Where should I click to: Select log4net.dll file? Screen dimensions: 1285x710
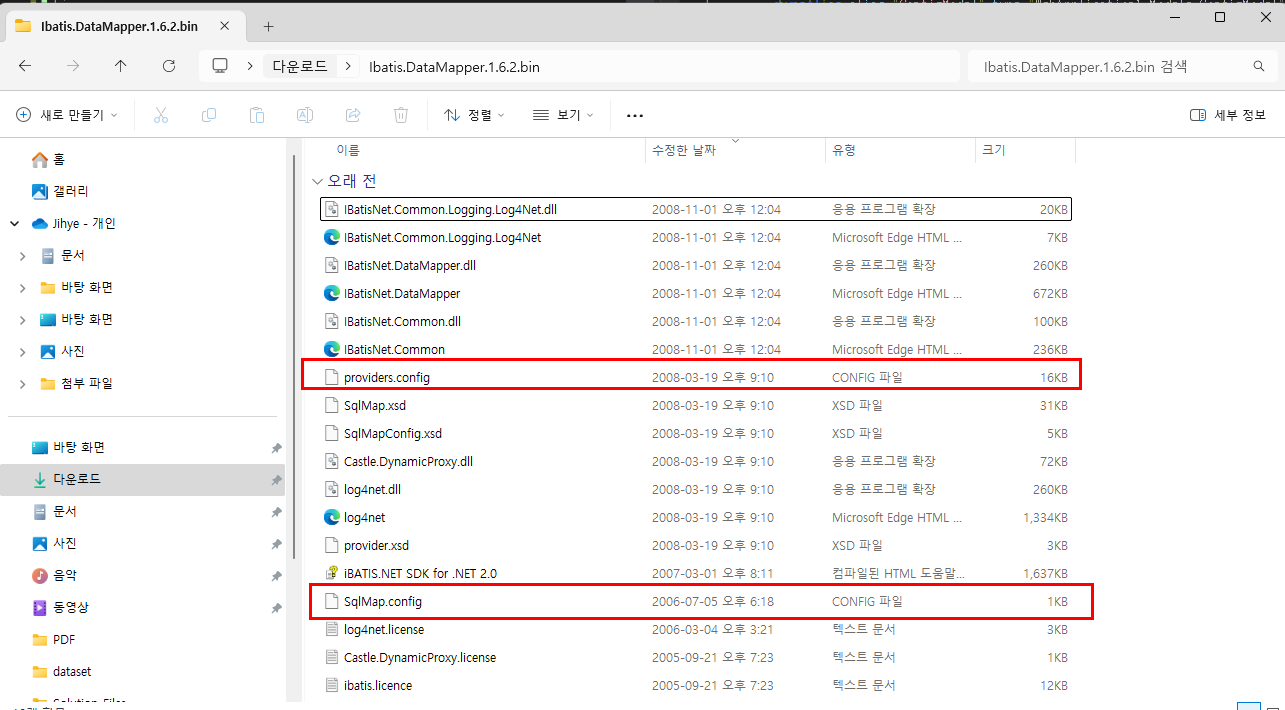(697, 490)
